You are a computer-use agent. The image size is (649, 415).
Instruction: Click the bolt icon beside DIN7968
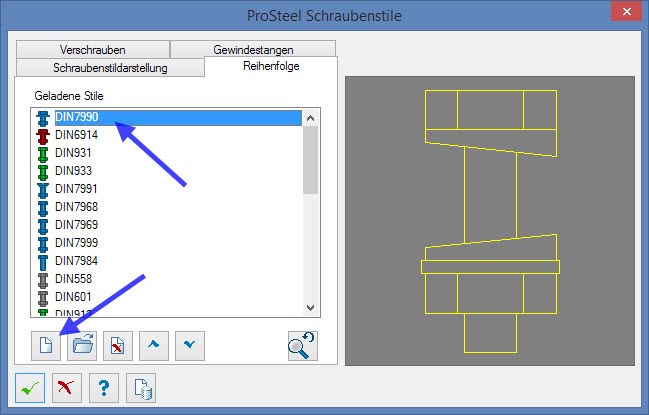43,208
